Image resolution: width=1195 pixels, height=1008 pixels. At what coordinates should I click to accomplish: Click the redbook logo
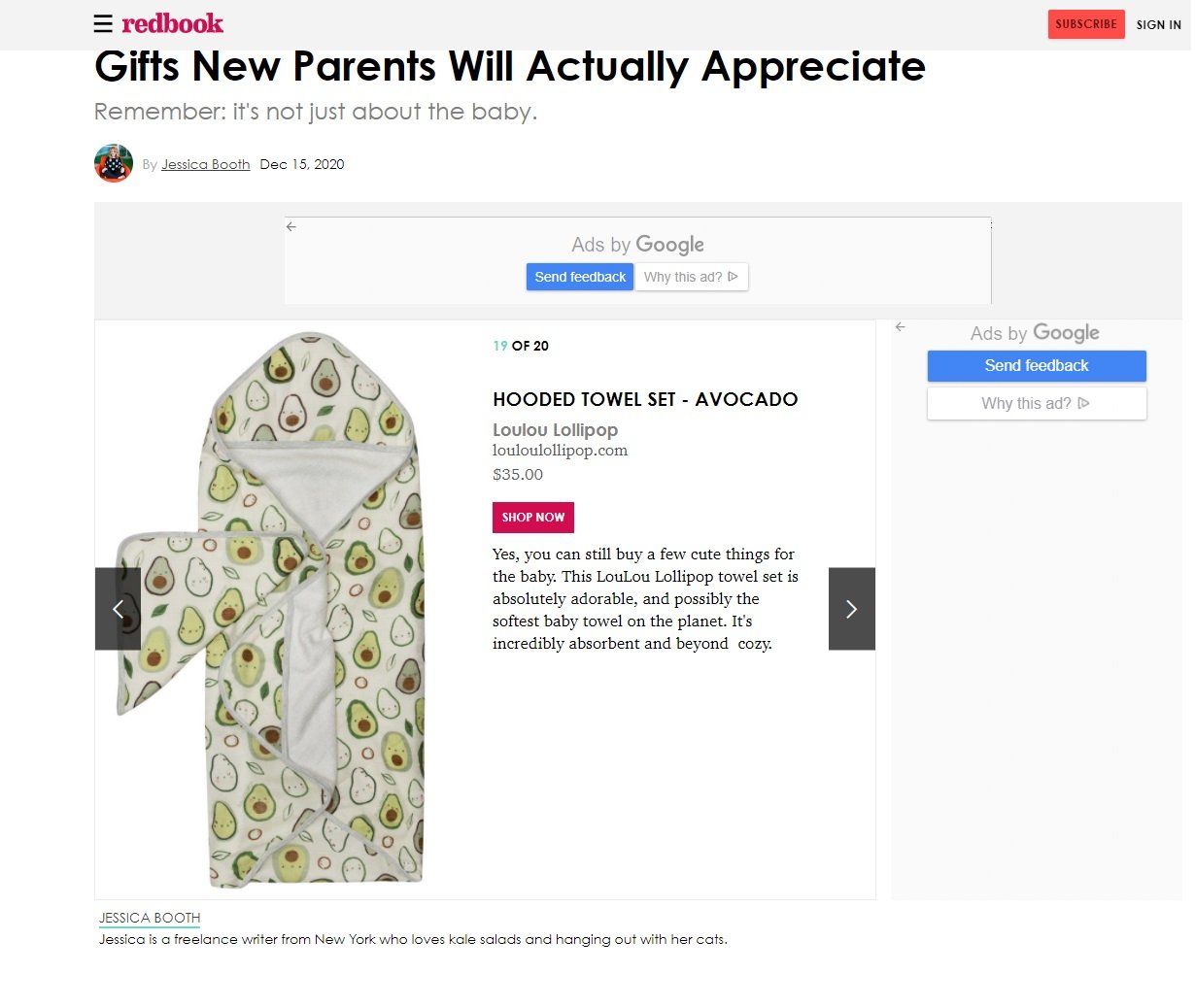pos(172,23)
